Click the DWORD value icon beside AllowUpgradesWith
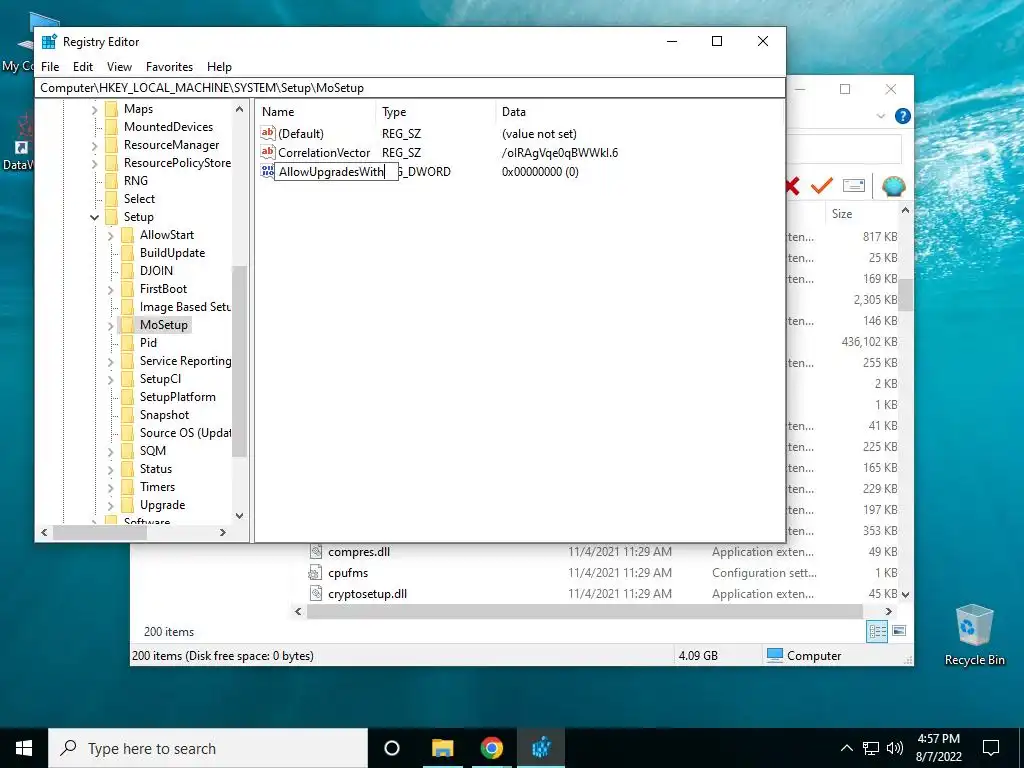Screen dimensions: 1024x768 point(267,171)
